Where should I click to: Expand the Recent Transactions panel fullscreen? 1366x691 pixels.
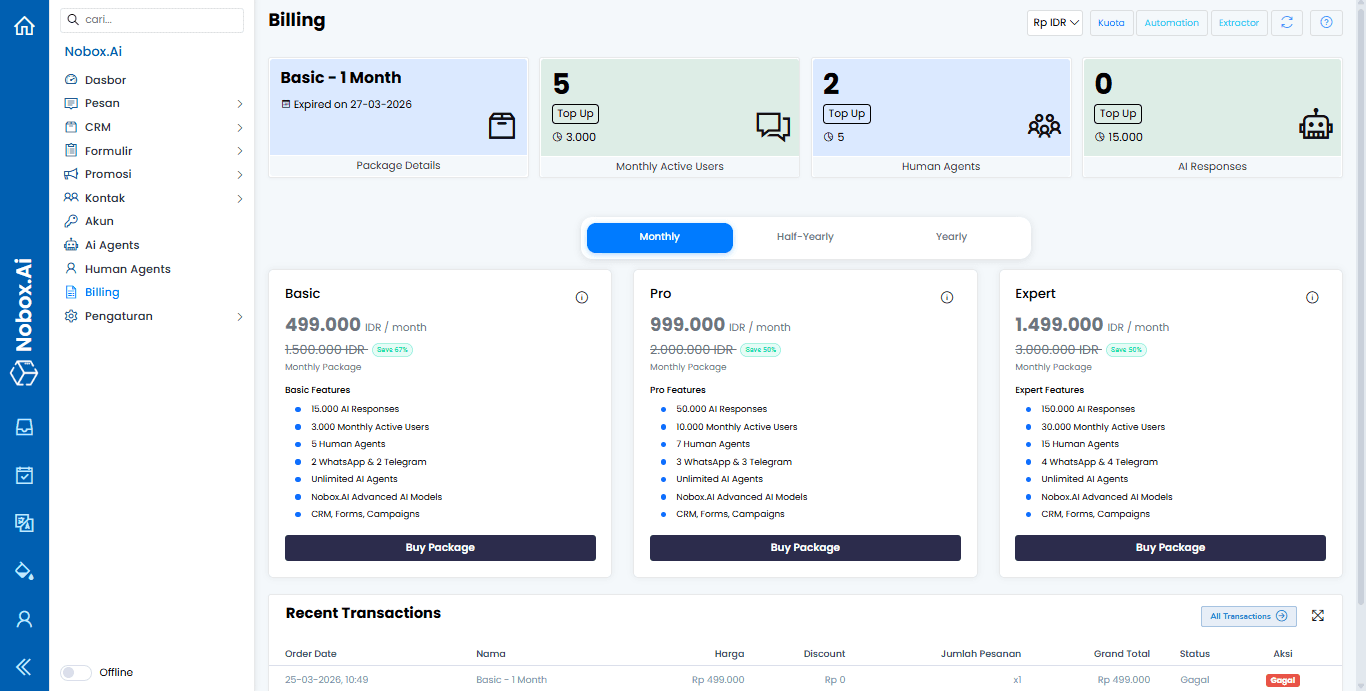(x=1318, y=616)
